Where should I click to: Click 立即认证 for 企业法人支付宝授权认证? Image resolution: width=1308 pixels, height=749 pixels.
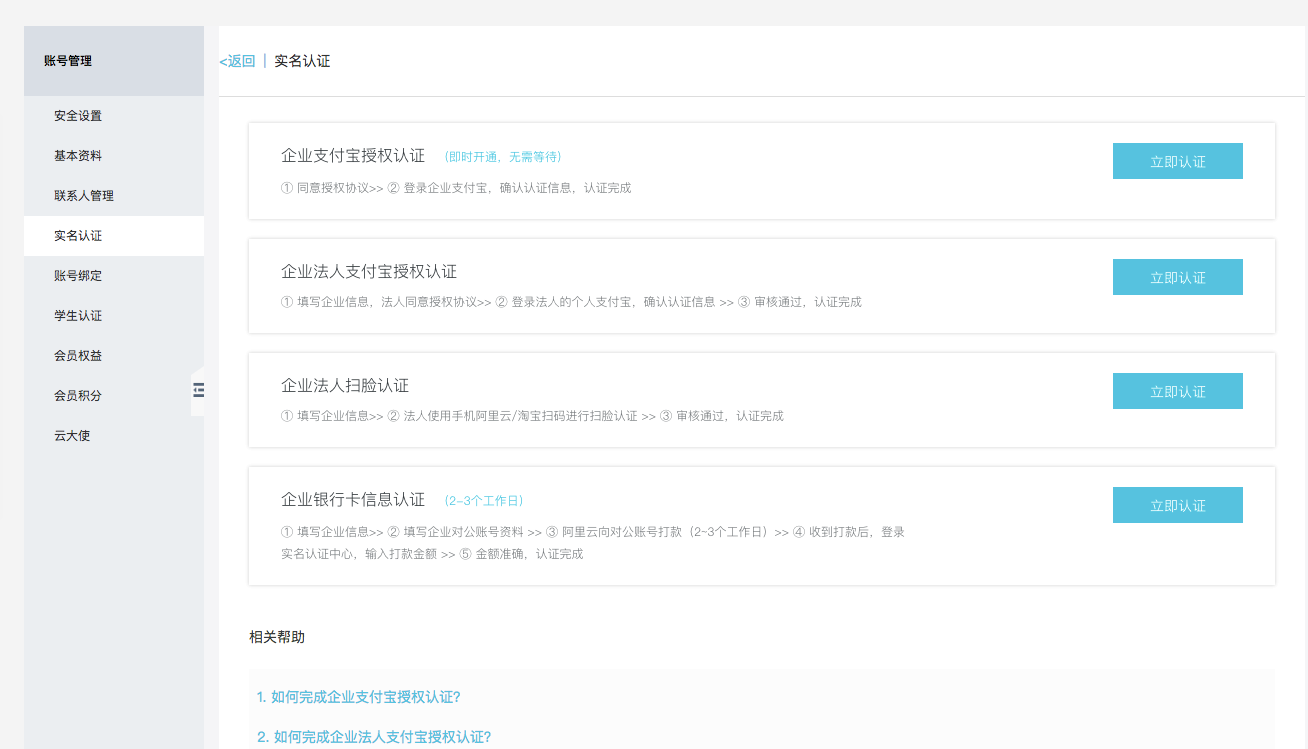pyautogui.click(x=1177, y=276)
